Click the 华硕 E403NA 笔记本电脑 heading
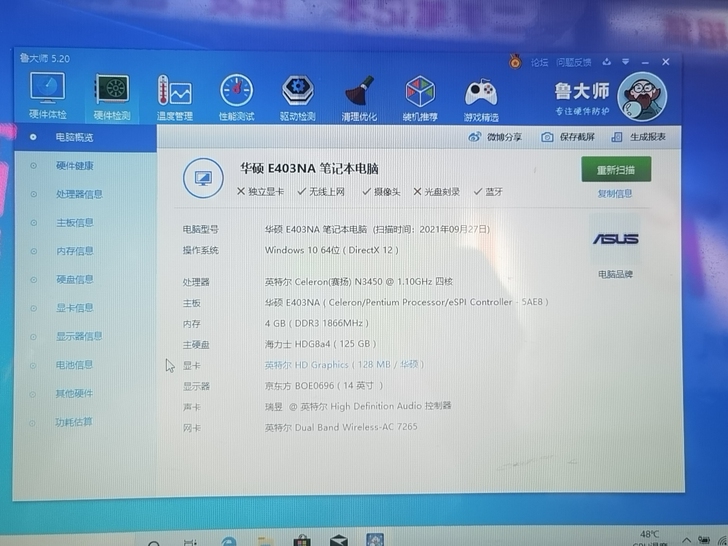This screenshot has height=546, width=728. (309, 169)
